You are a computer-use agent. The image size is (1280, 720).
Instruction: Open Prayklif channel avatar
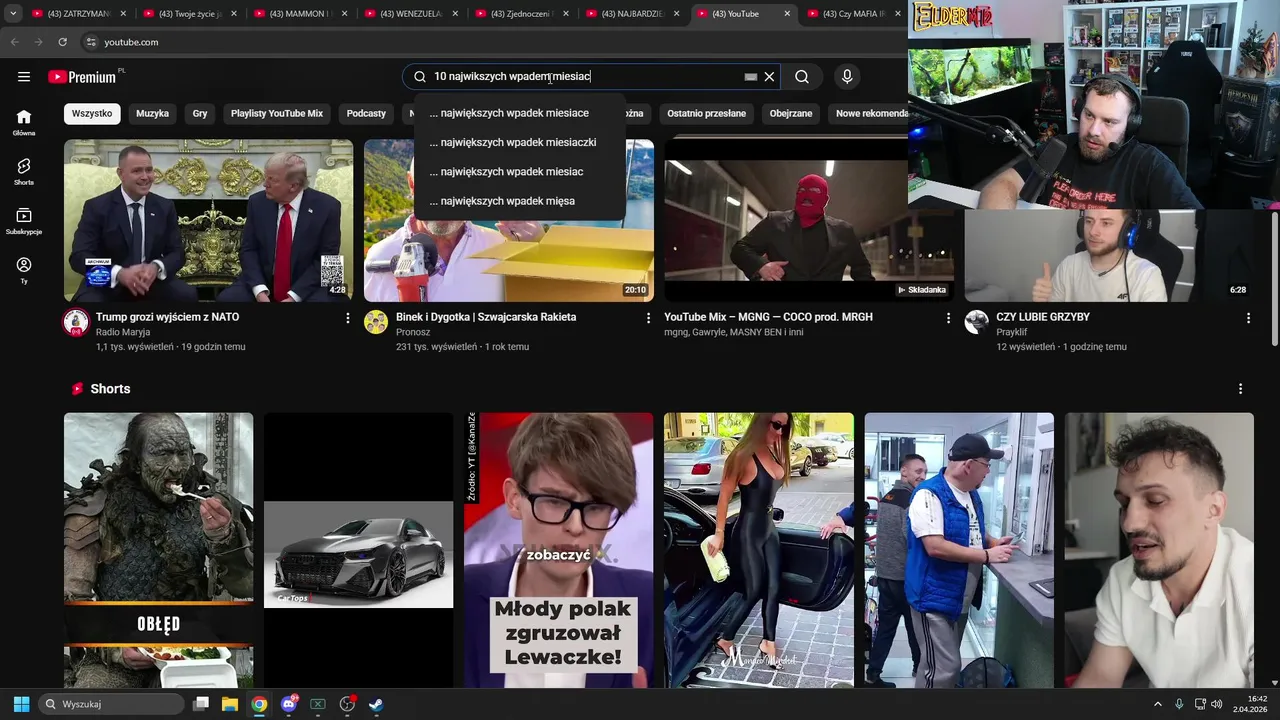click(976, 322)
